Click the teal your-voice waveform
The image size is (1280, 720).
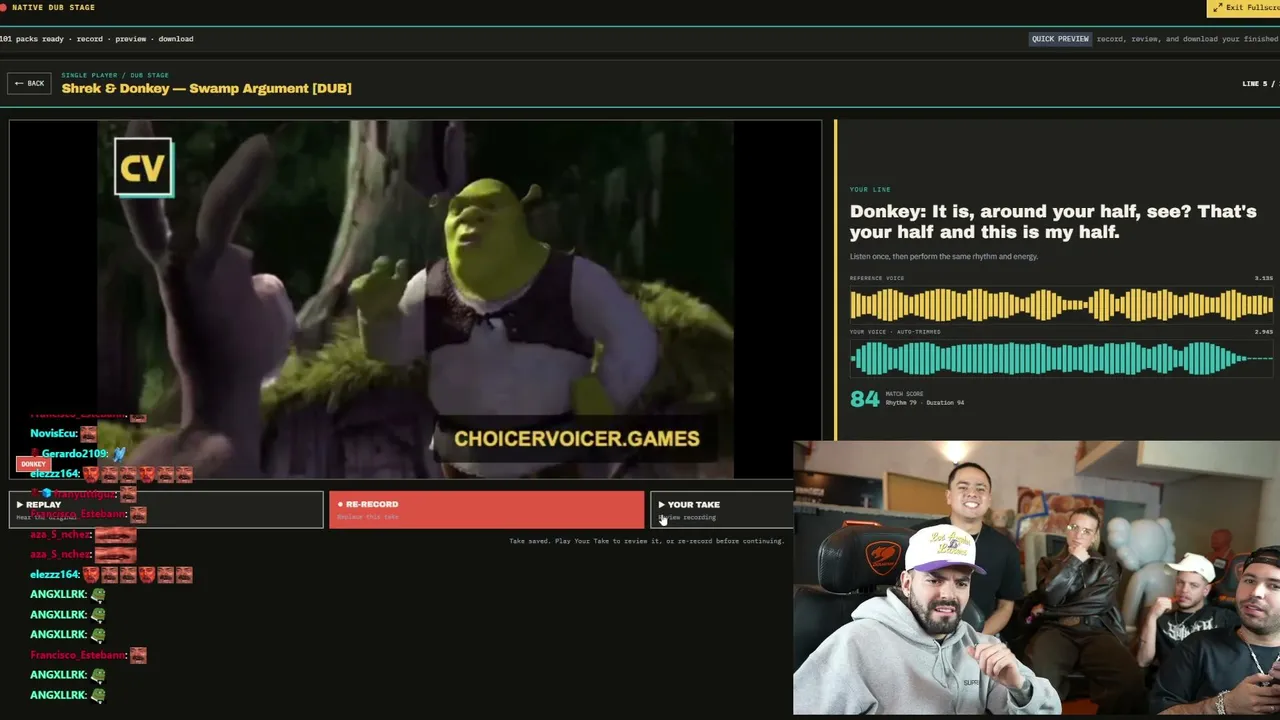[x=1061, y=358]
